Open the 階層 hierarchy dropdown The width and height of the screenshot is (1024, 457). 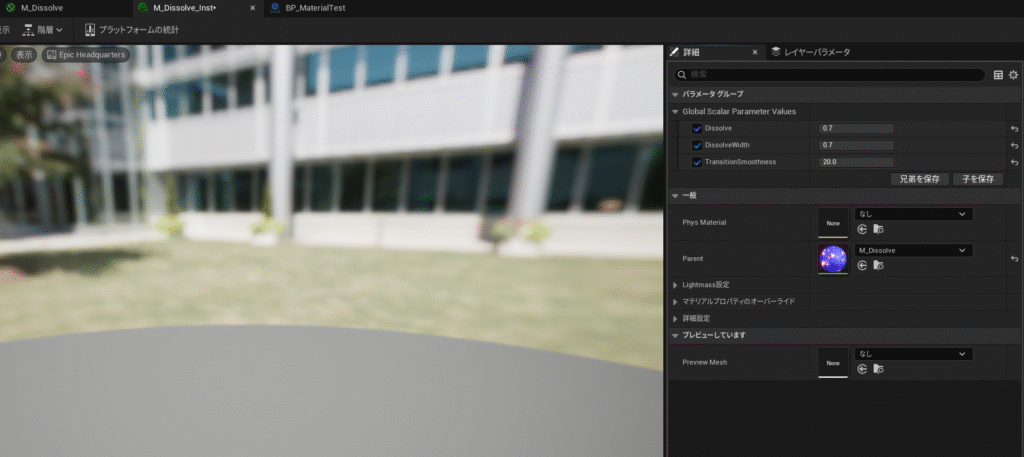[43, 30]
